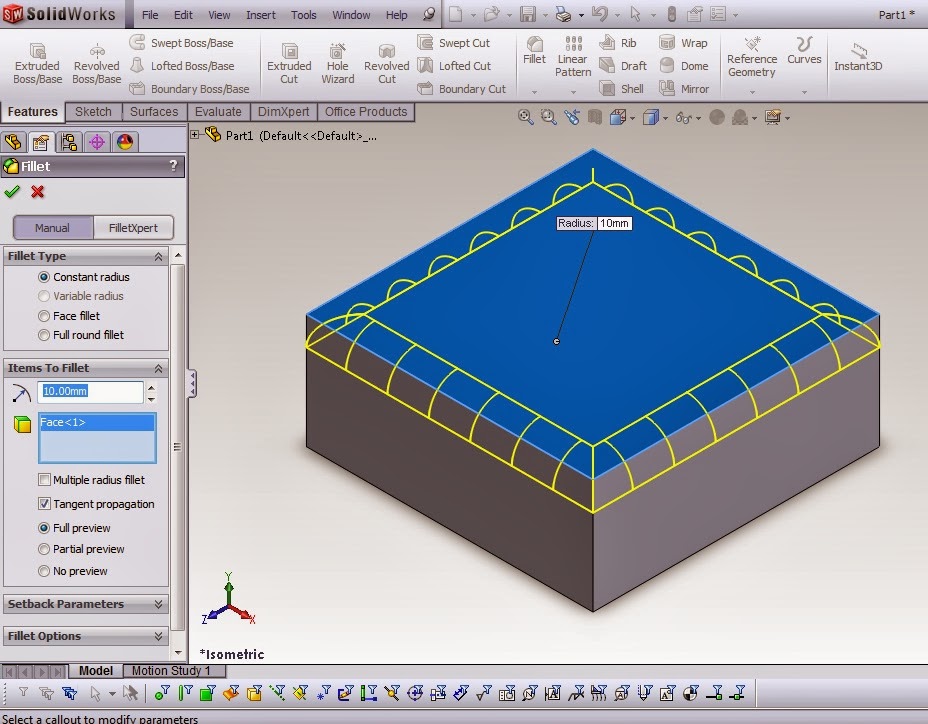928x724 pixels.
Task: Choose the Partial preview option
Action: pyautogui.click(x=43, y=549)
